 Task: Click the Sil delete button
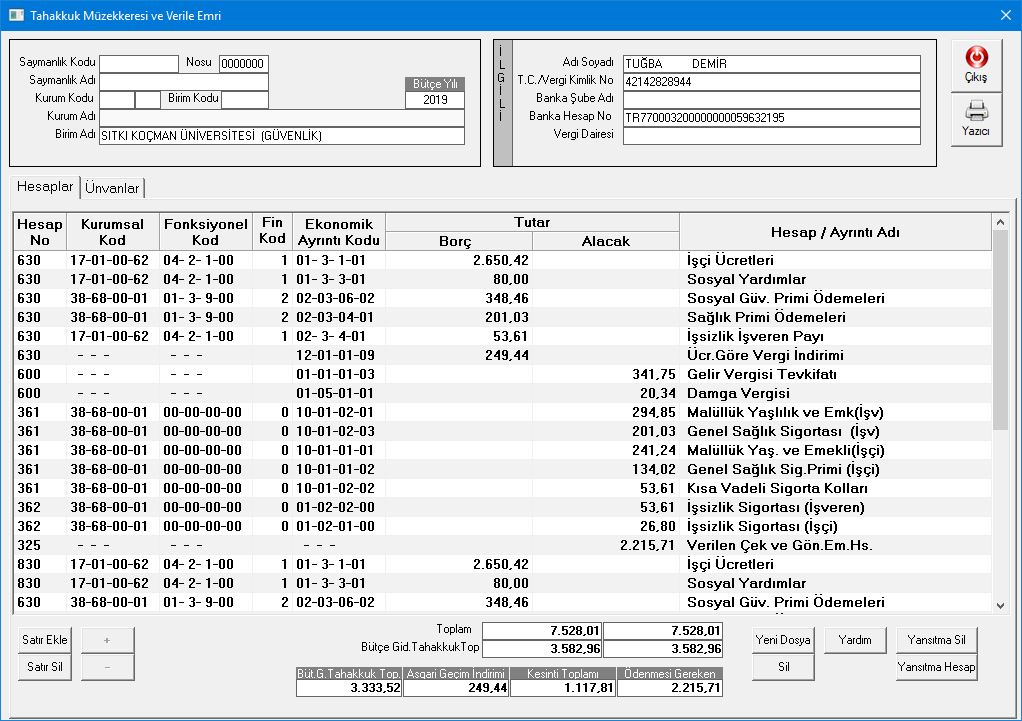(783, 668)
